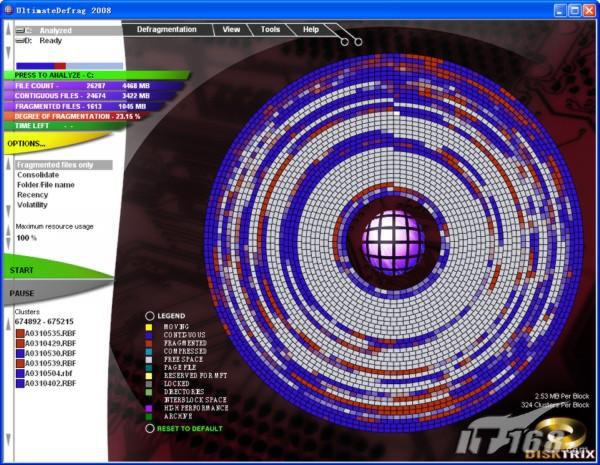Click down arrow of the cluster file list
This screenshot has width=600, height=465.
point(8,440)
